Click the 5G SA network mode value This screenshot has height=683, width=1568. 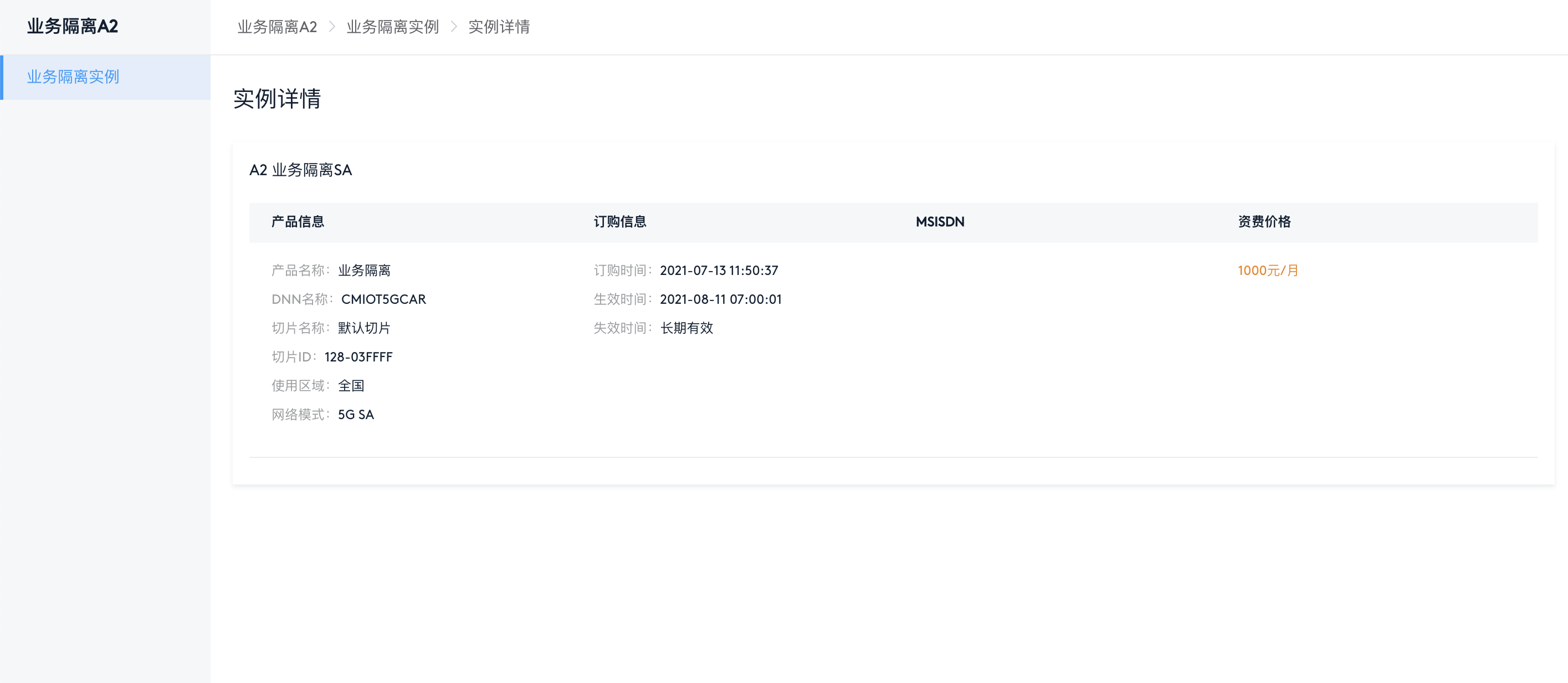356,414
